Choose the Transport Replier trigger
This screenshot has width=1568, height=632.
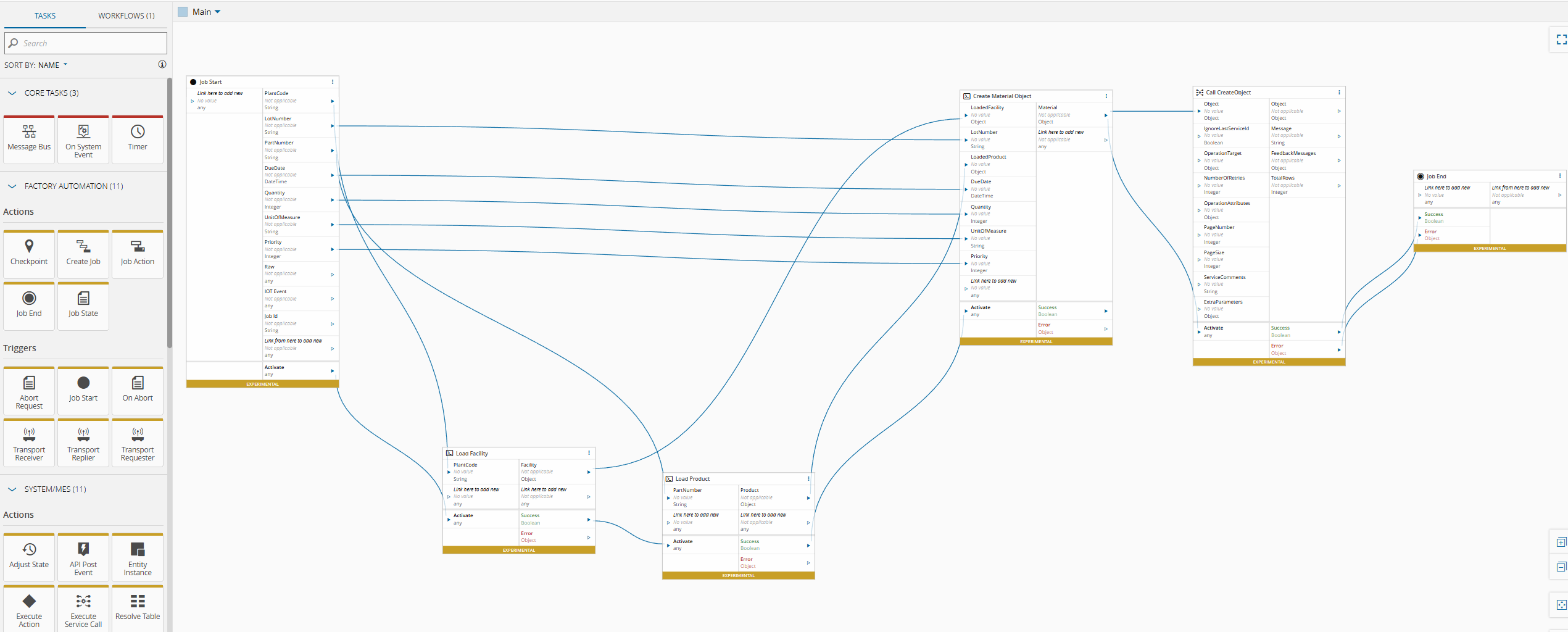83,443
